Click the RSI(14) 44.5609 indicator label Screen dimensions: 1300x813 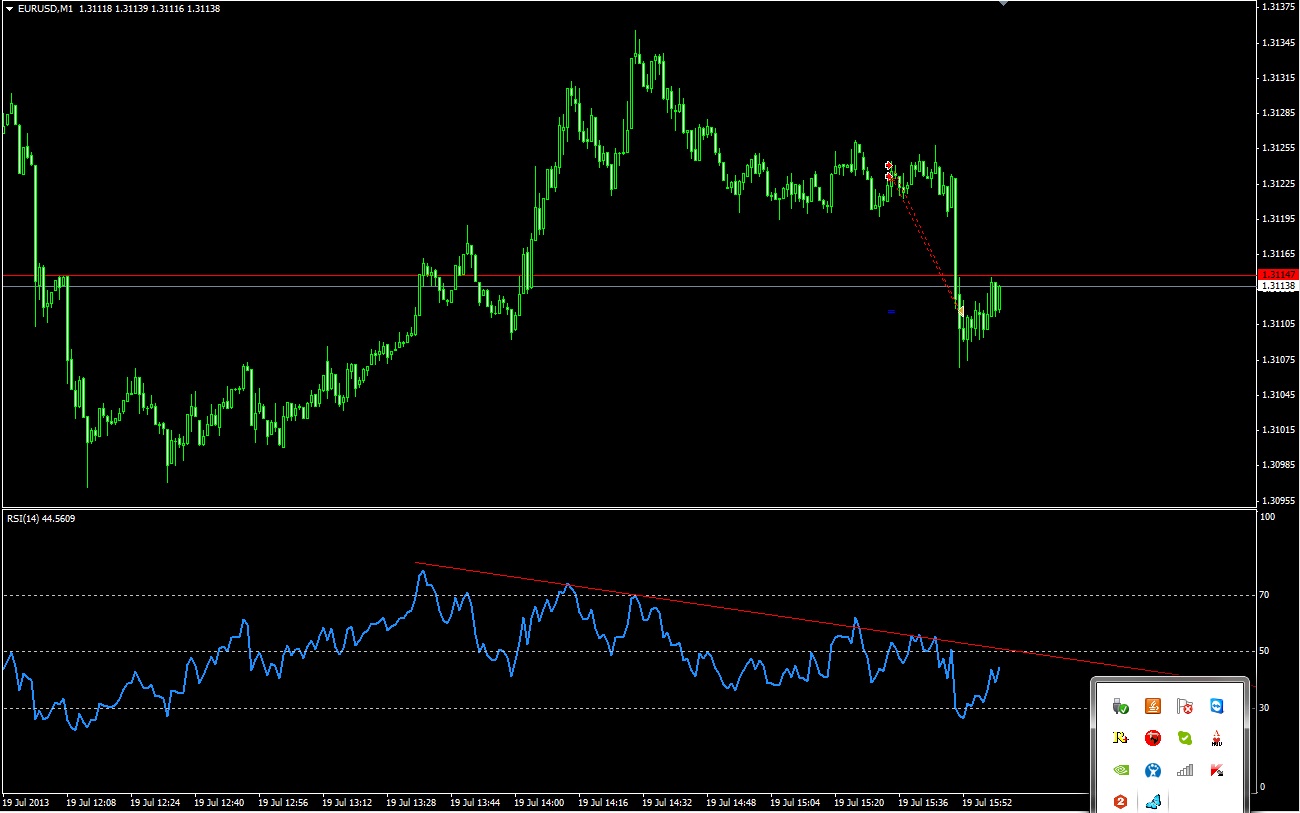(41, 518)
